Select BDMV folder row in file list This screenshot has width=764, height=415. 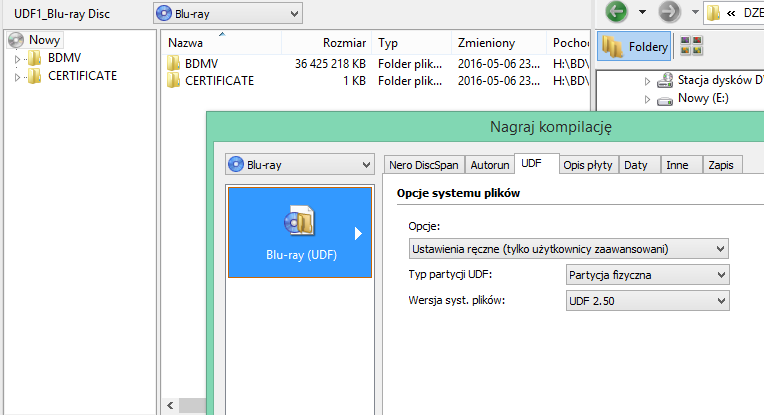pyautogui.click(x=376, y=64)
